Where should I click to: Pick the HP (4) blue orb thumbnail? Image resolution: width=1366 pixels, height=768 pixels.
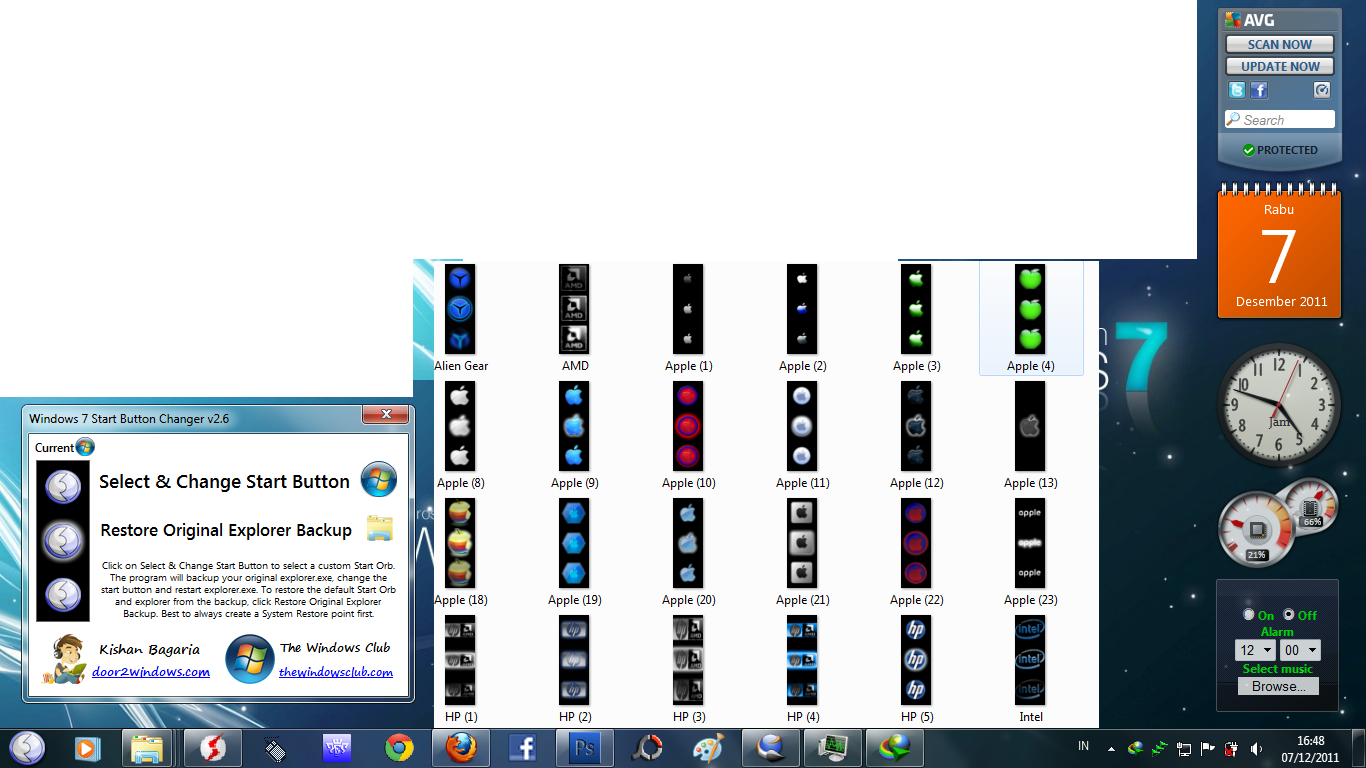click(802, 660)
